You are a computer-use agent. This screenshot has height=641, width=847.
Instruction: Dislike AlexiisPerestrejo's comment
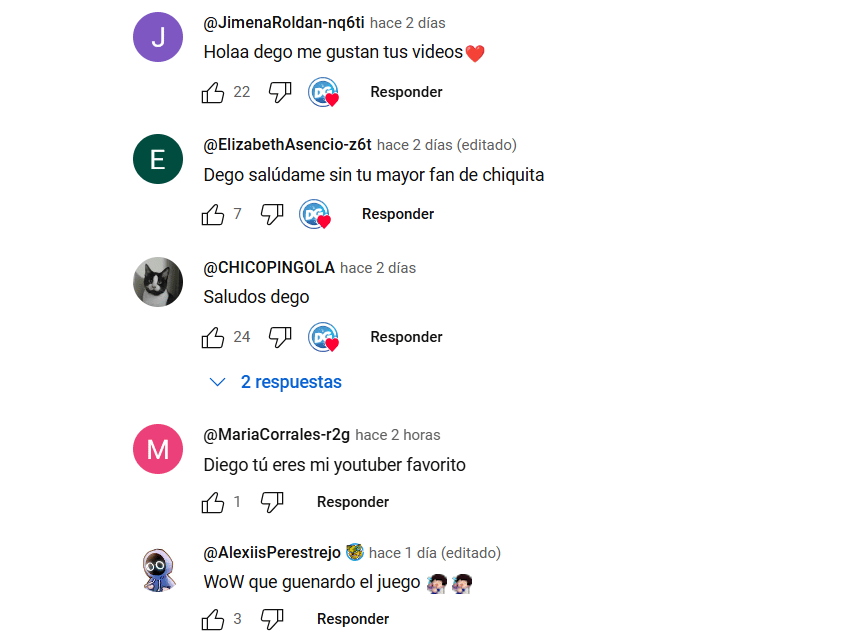[x=272, y=619]
